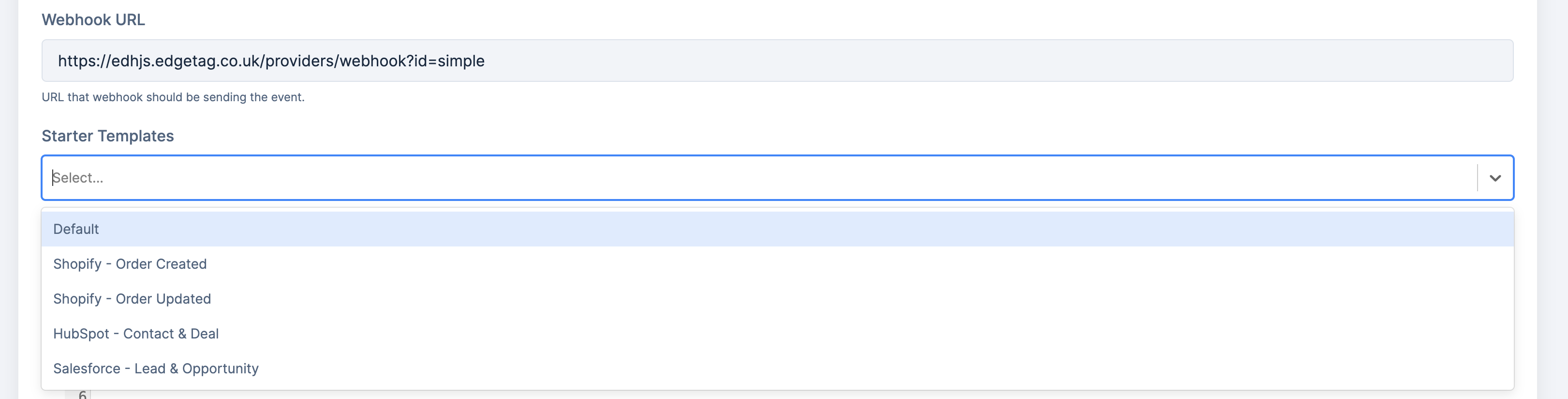Click the dropdown chevron arrow for Starter Templates
This screenshot has width=1568, height=399.
[1495, 178]
